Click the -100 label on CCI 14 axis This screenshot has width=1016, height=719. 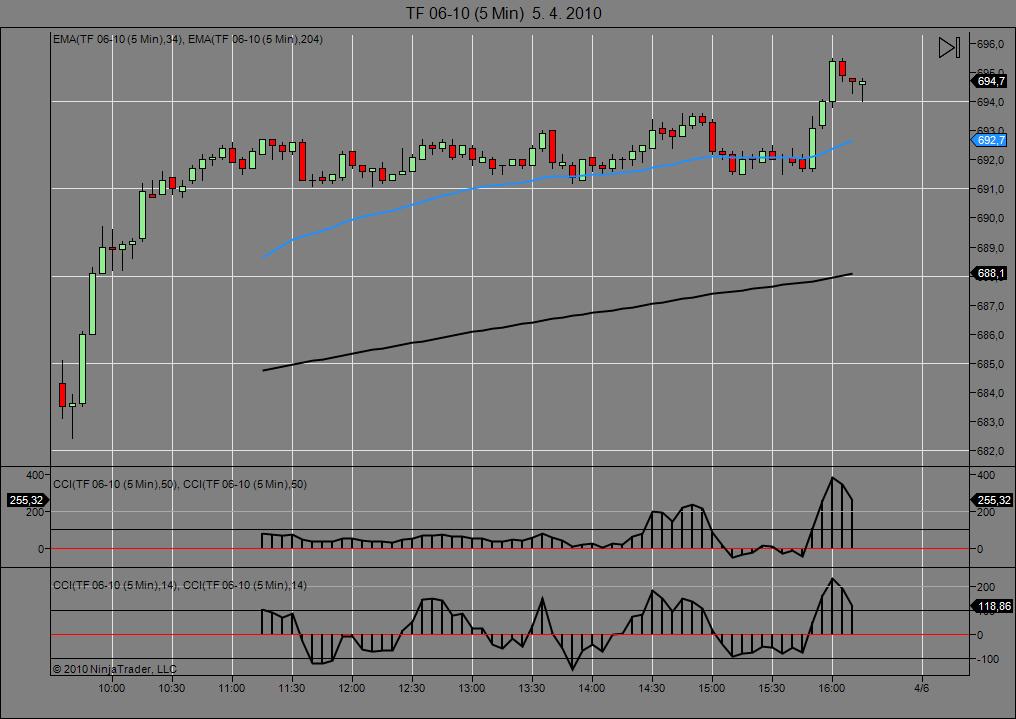click(x=987, y=659)
